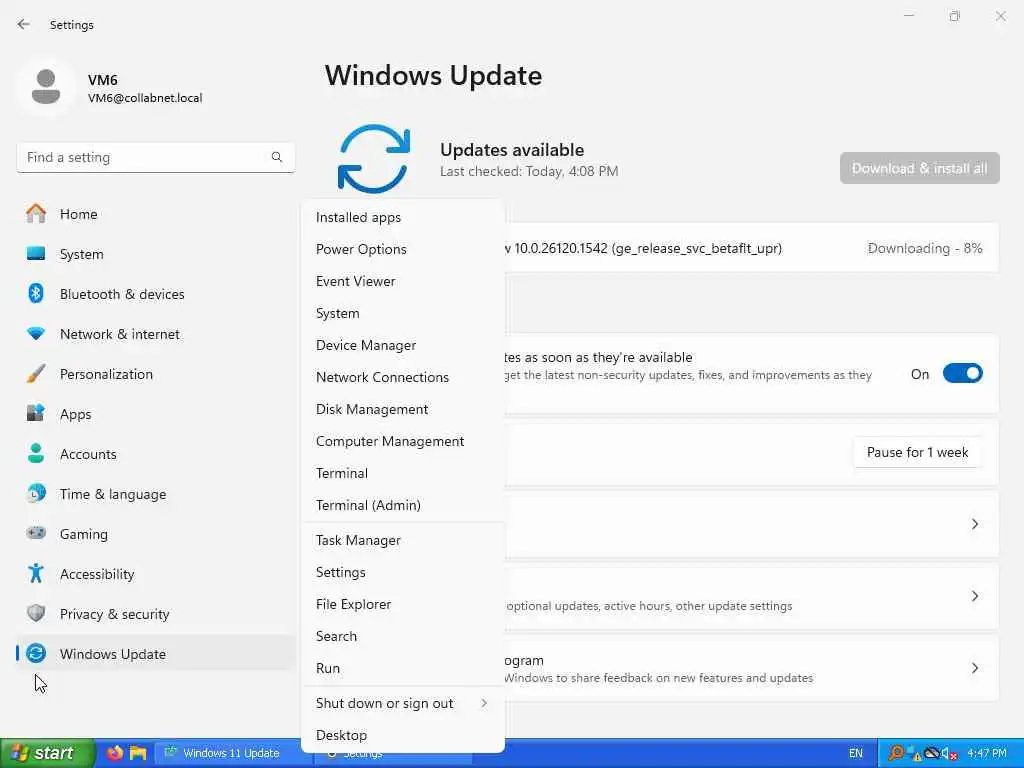Viewport: 1024px width, 768px height.
Task: Toggle get latest updates switch off
Action: pos(963,374)
